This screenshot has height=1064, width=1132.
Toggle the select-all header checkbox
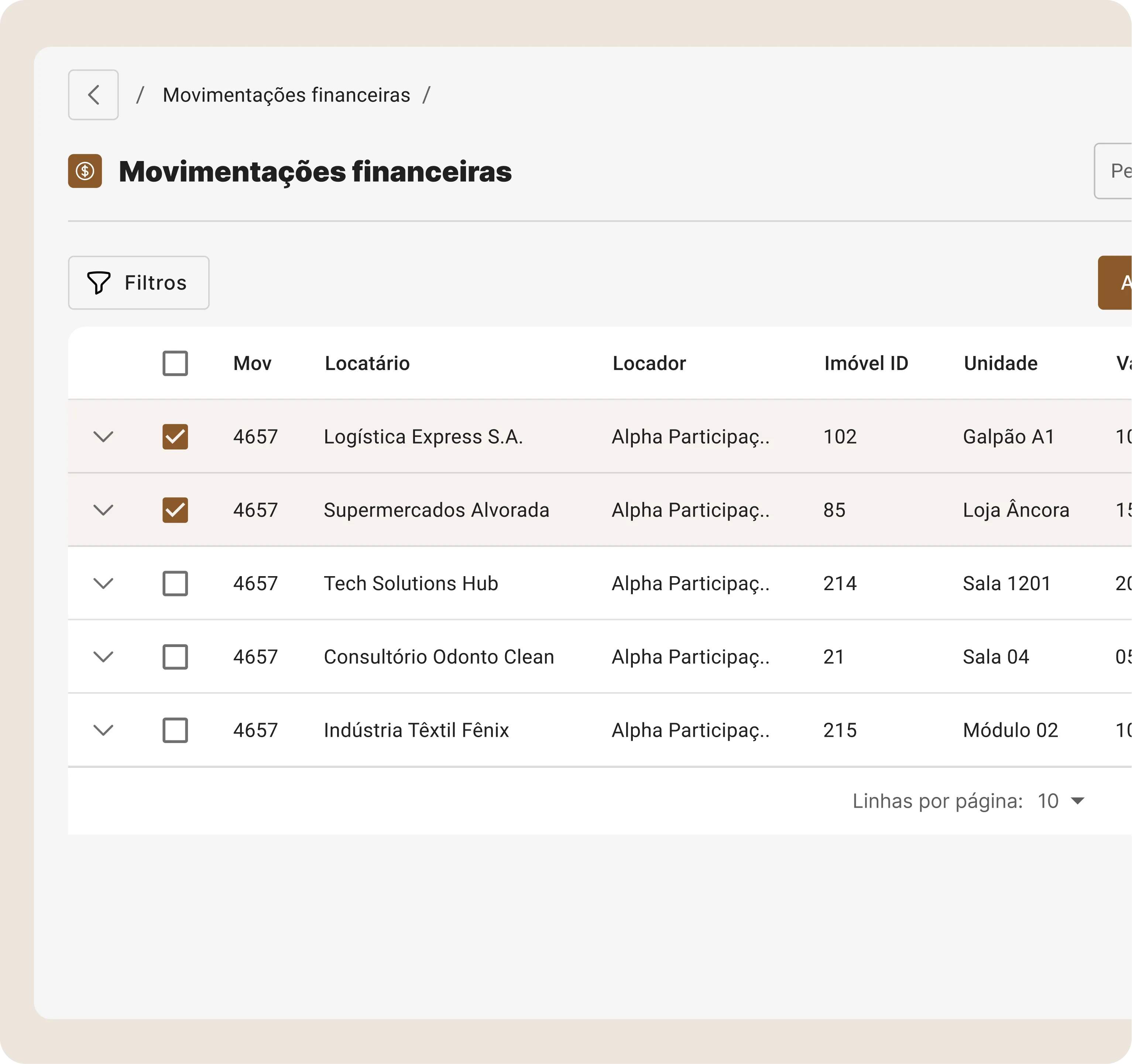point(175,363)
